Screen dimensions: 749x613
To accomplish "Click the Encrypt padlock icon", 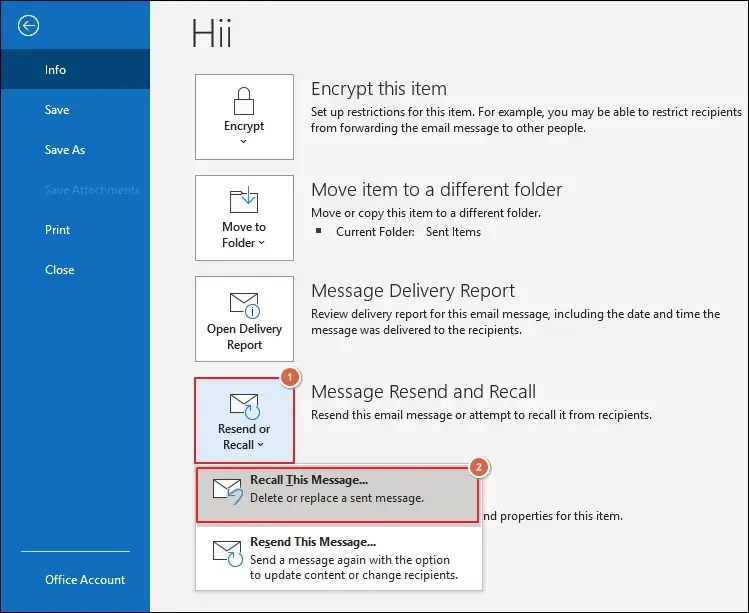I will [244, 101].
